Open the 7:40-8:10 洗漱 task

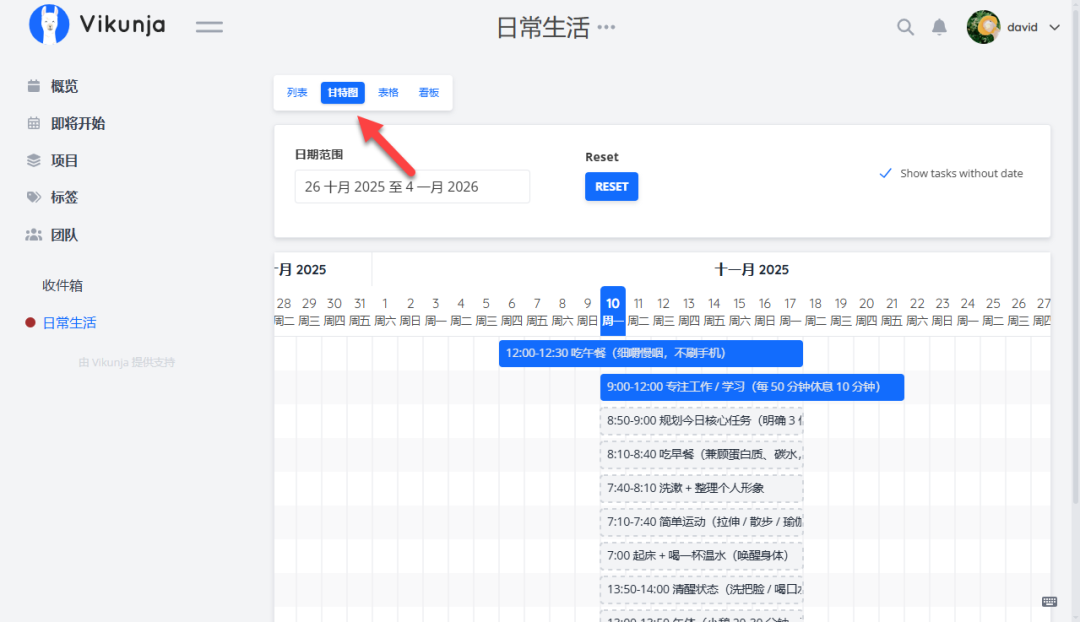[x=702, y=488]
